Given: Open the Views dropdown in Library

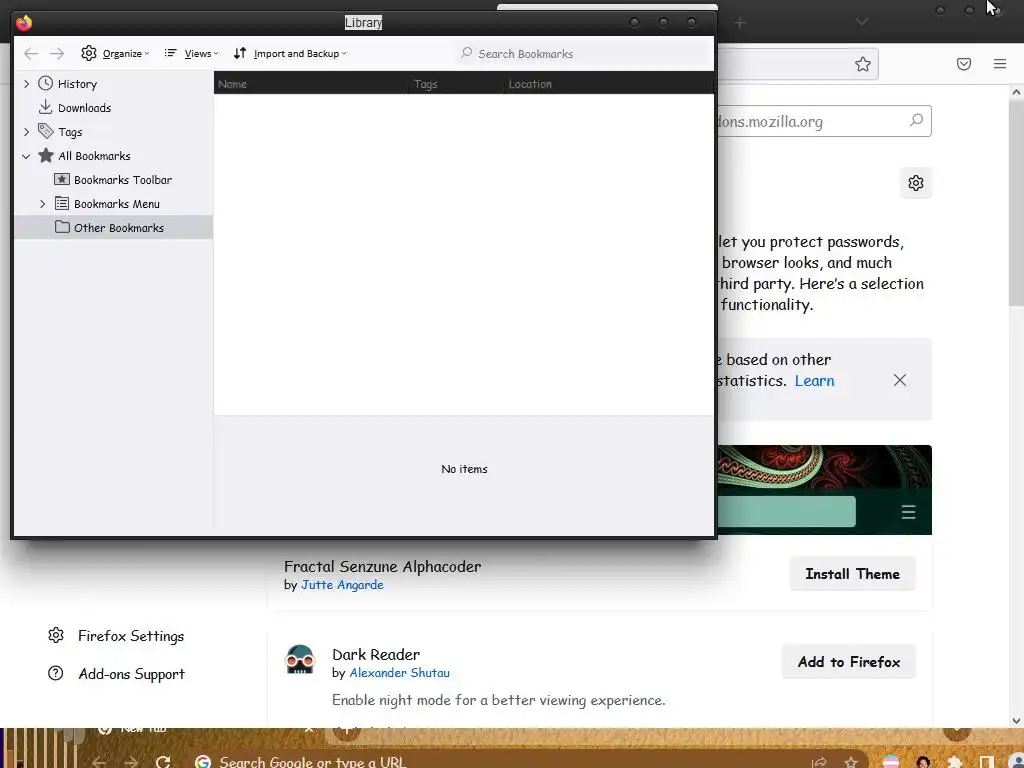Looking at the screenshot, I should [x=191, y=54].
